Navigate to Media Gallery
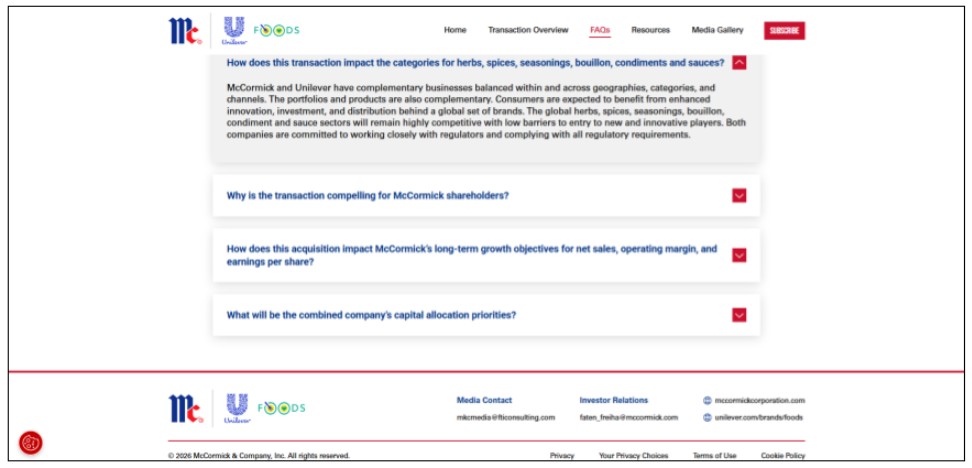Image resolution: width=972 pixels, height=468 pixels. (717, 30)
